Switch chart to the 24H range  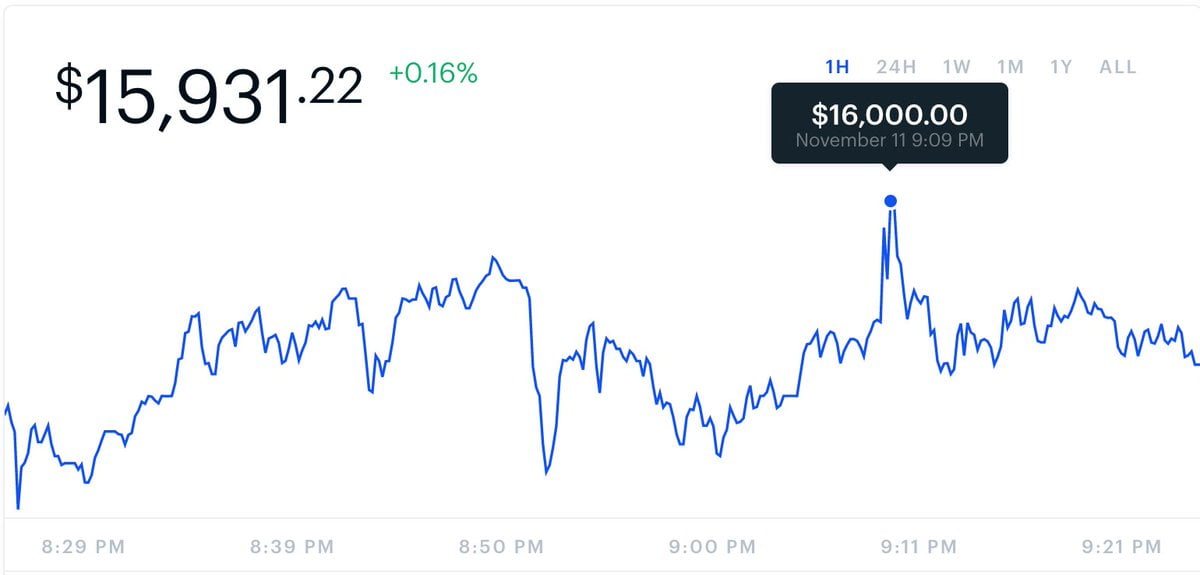[896, 67]
